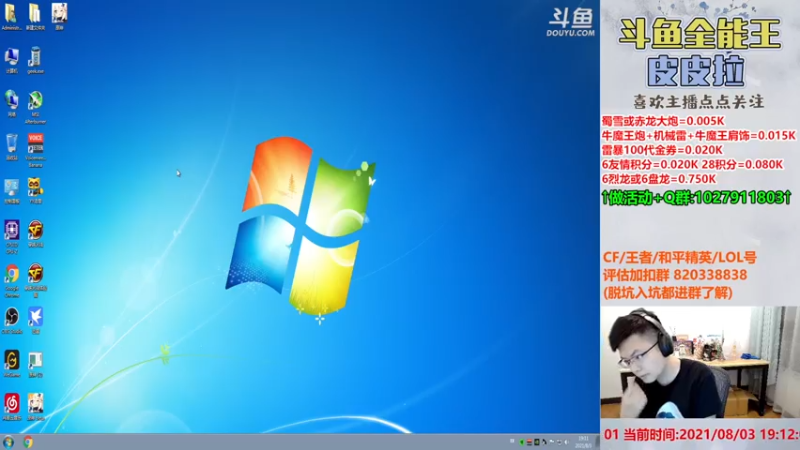Launch the YY voice cat-face shortcut
Image resolution: width=800 pixels, height=450 pixels.
click(x=35, y=191)
